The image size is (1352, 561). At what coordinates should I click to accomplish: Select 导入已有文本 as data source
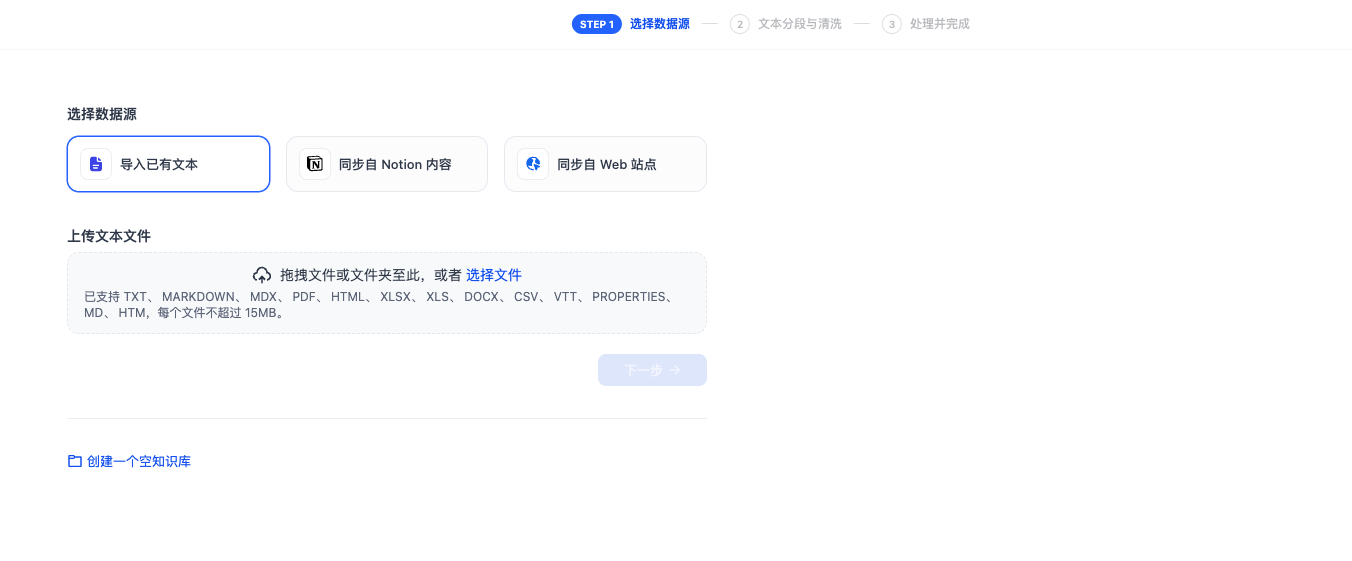(x=168, y=164)
